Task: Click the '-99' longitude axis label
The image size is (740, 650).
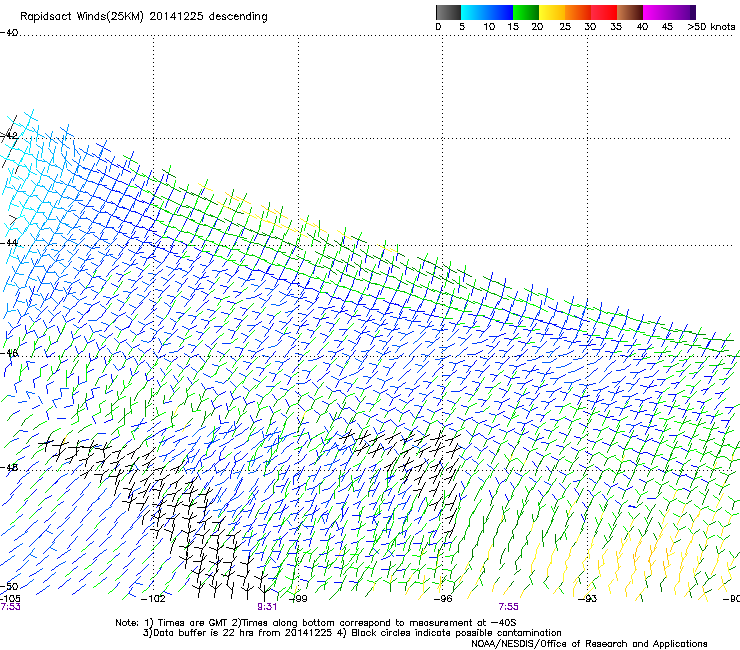Action: click(x=298, y=599)
